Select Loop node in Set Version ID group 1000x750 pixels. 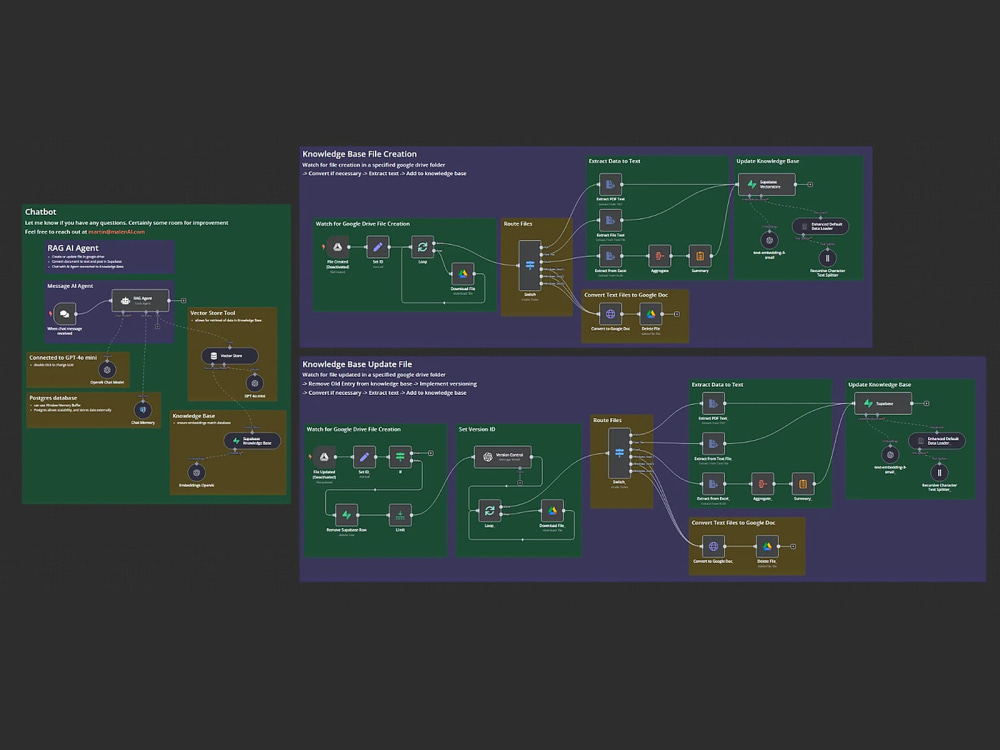[x=489, y=511]
